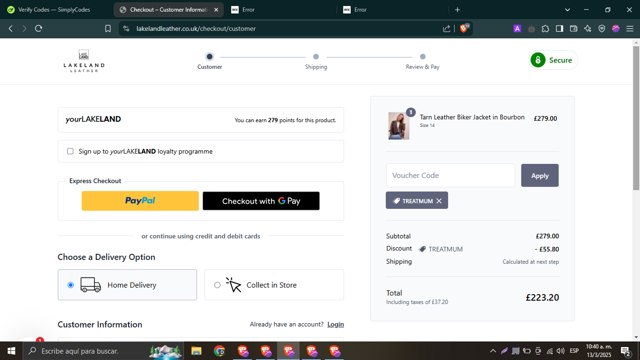640x360 pixels.
Task: Close the Checkout tab
Action: 216,9
